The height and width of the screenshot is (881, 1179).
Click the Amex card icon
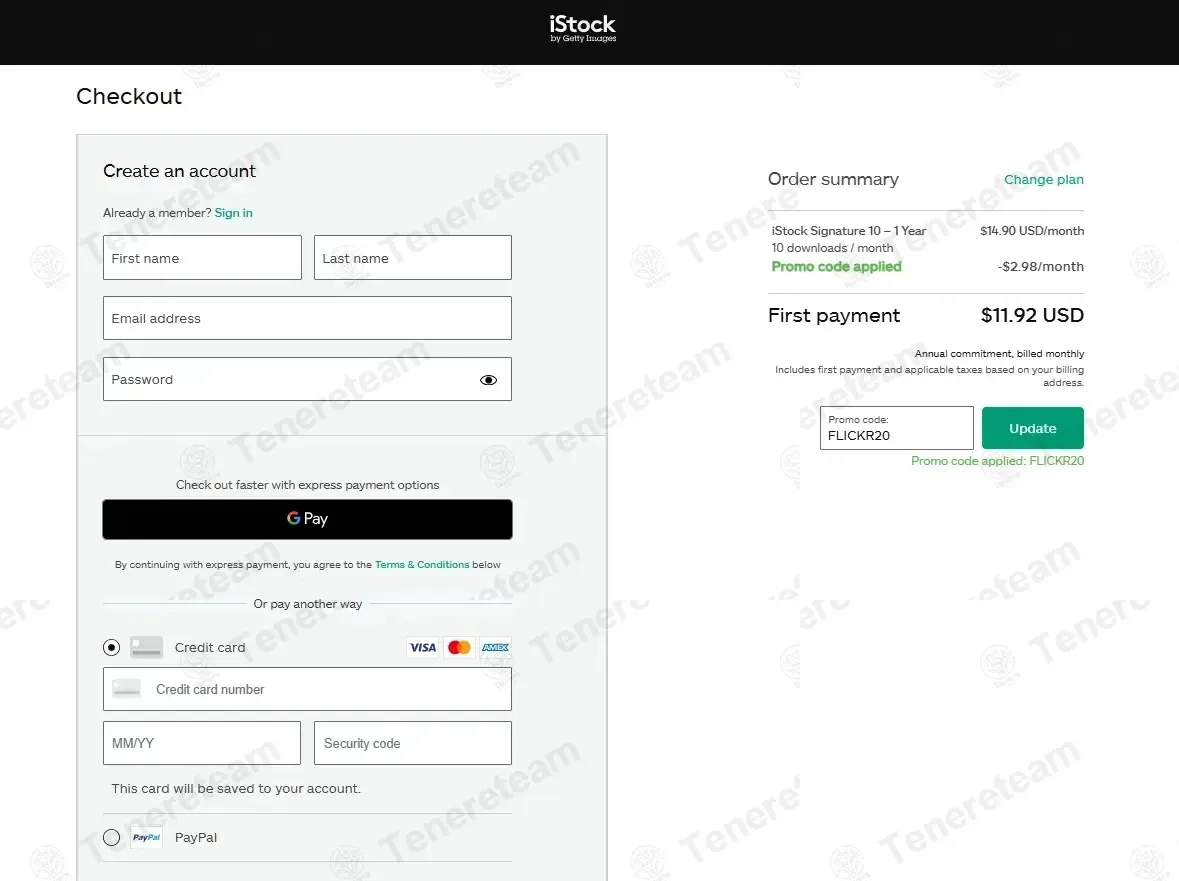(496, 647)
